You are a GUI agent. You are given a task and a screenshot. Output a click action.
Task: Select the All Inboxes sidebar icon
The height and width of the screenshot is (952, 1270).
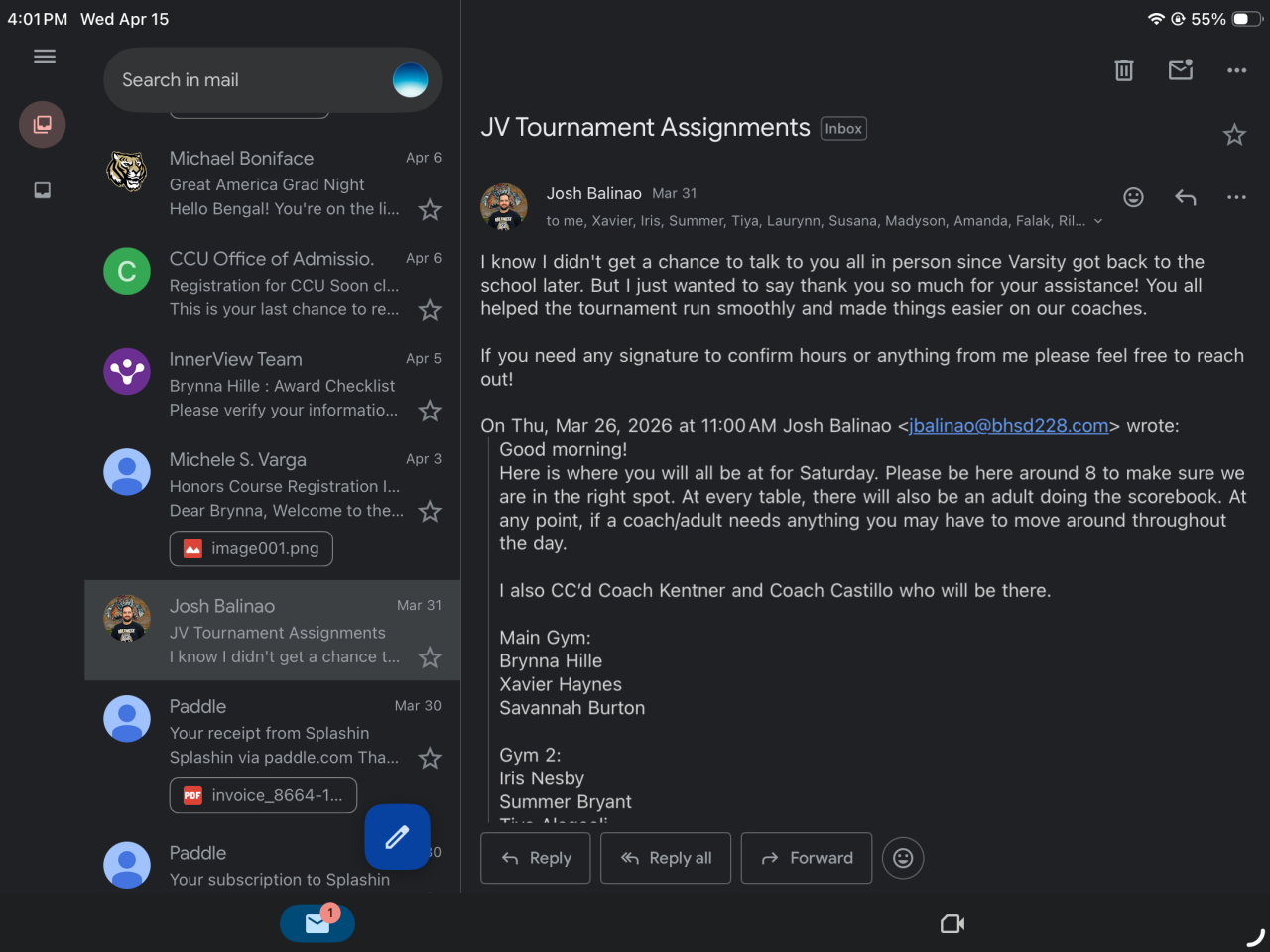point(43,125)
